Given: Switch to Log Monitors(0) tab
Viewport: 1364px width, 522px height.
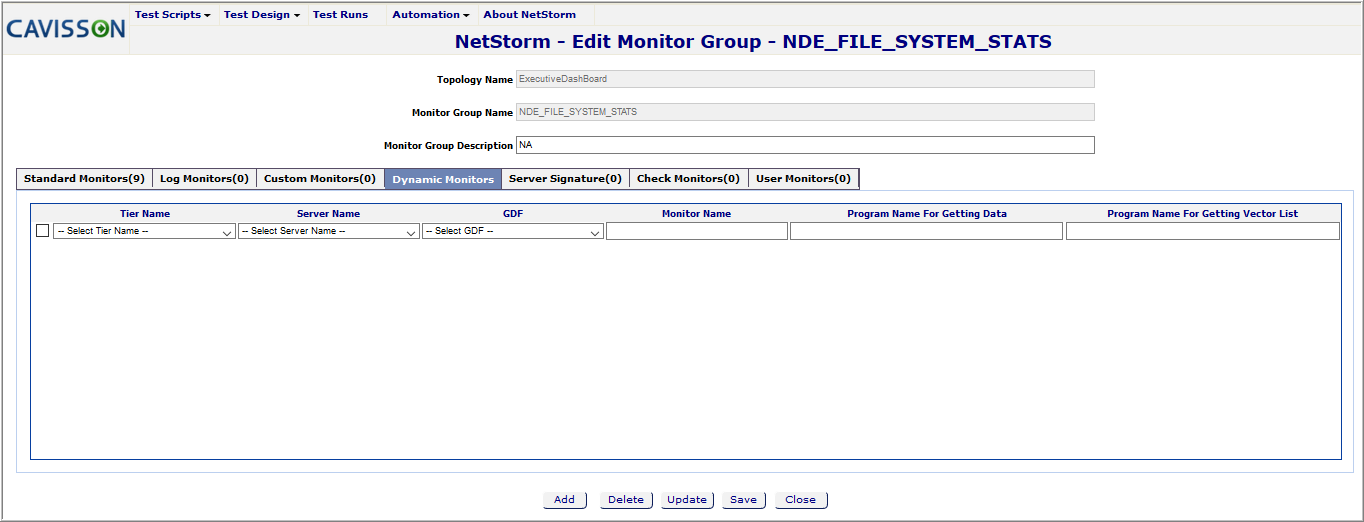Looking at the screenshot, I should coord(204,178).
